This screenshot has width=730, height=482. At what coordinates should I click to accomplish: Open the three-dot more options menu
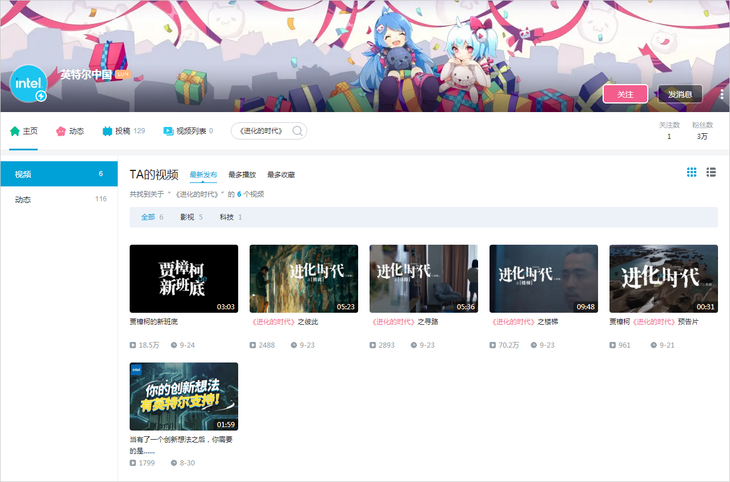pyautogui.click(x=722, y=94)
